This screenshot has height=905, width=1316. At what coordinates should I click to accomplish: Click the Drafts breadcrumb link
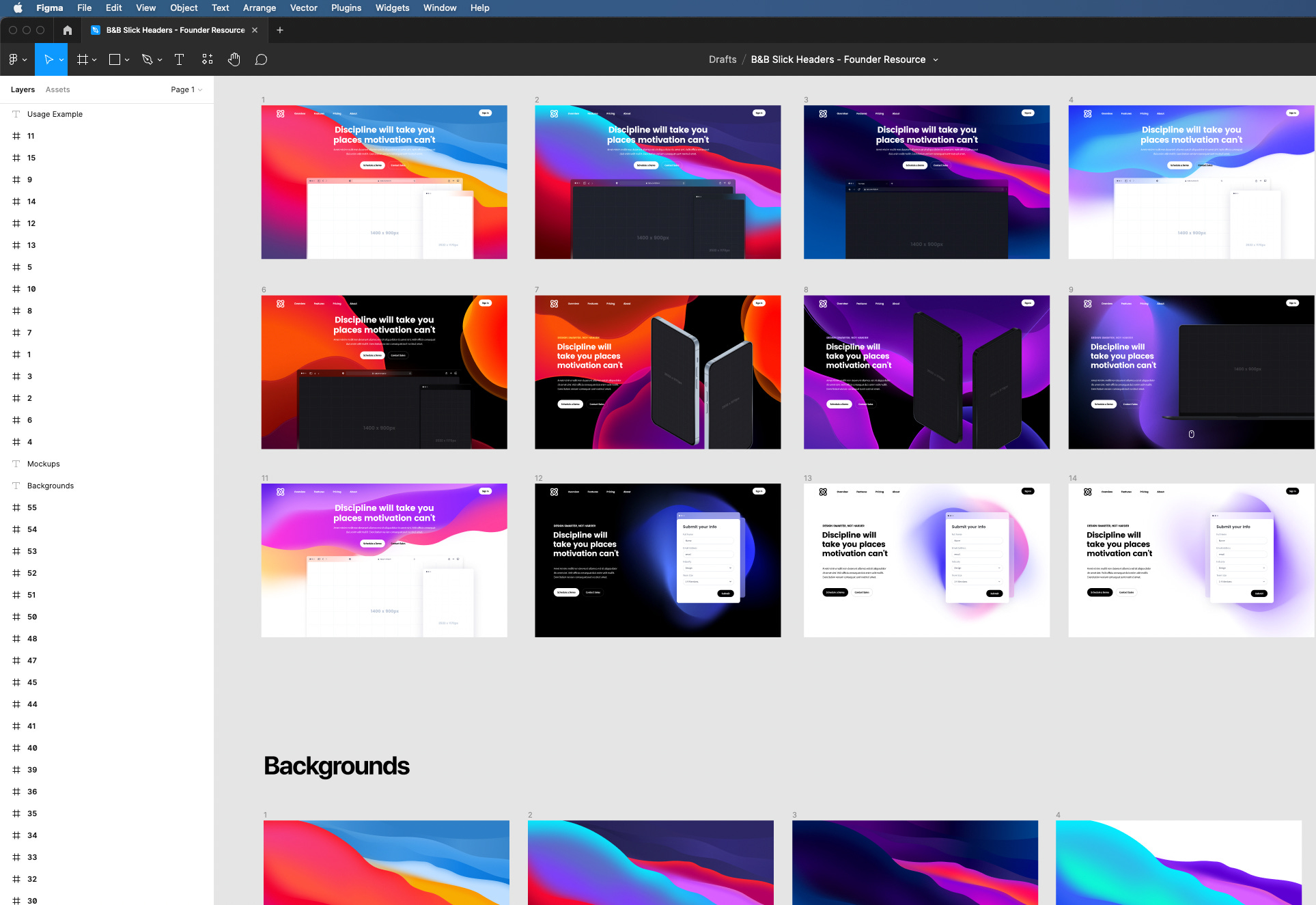722,59
